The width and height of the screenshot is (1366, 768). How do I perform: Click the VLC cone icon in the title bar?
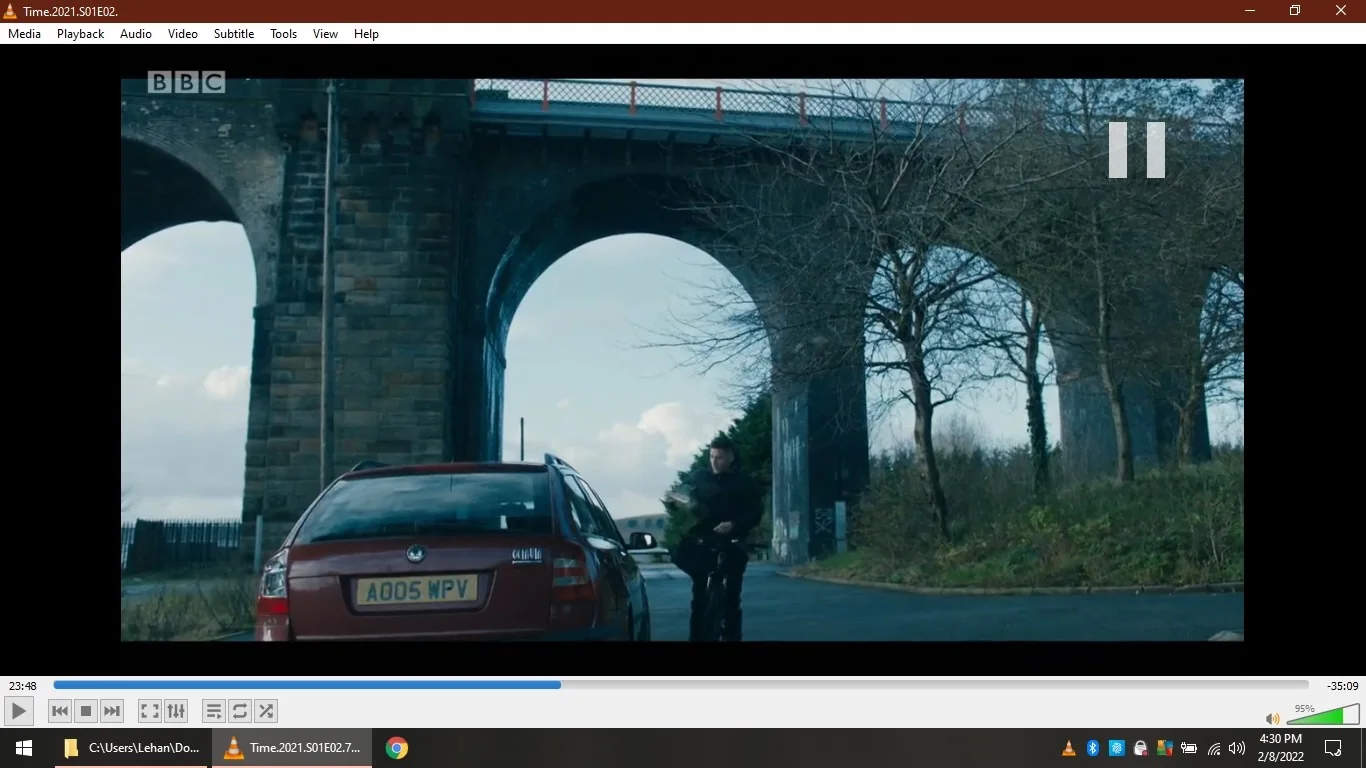pos(11,11)
